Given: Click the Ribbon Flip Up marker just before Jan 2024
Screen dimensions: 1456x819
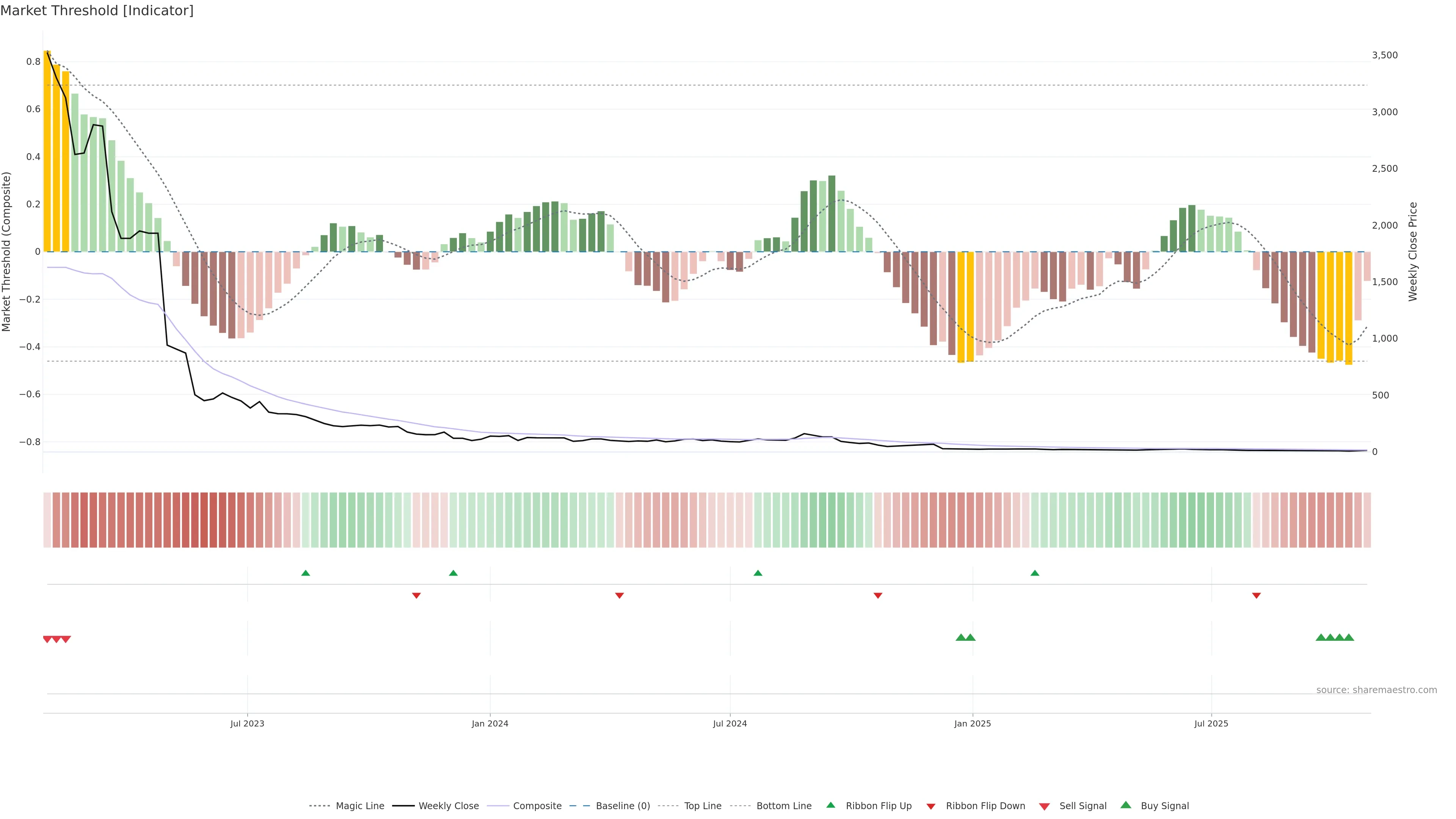Looking at the screenshot, I should (x=453, y=573).
